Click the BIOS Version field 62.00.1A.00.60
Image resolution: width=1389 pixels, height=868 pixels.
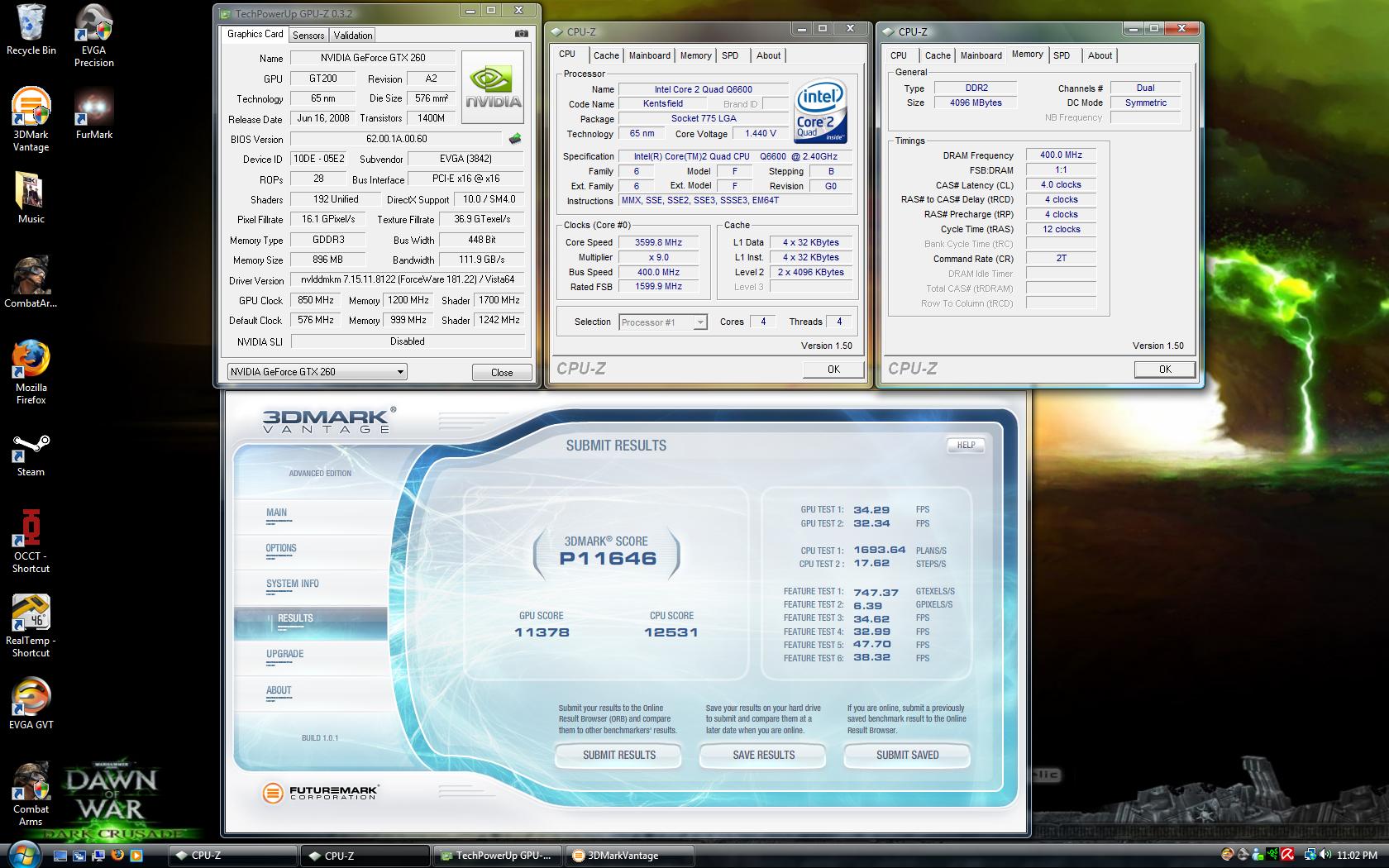coord(397,139)
